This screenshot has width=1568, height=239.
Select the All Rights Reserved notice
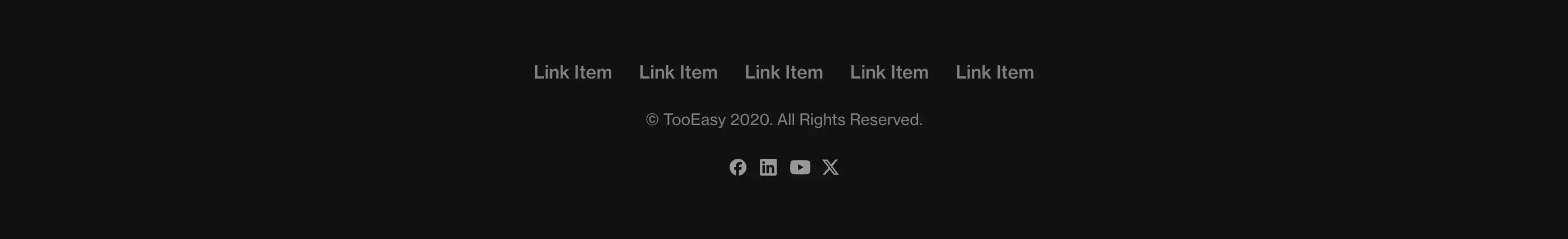click(x=850, y=119)
